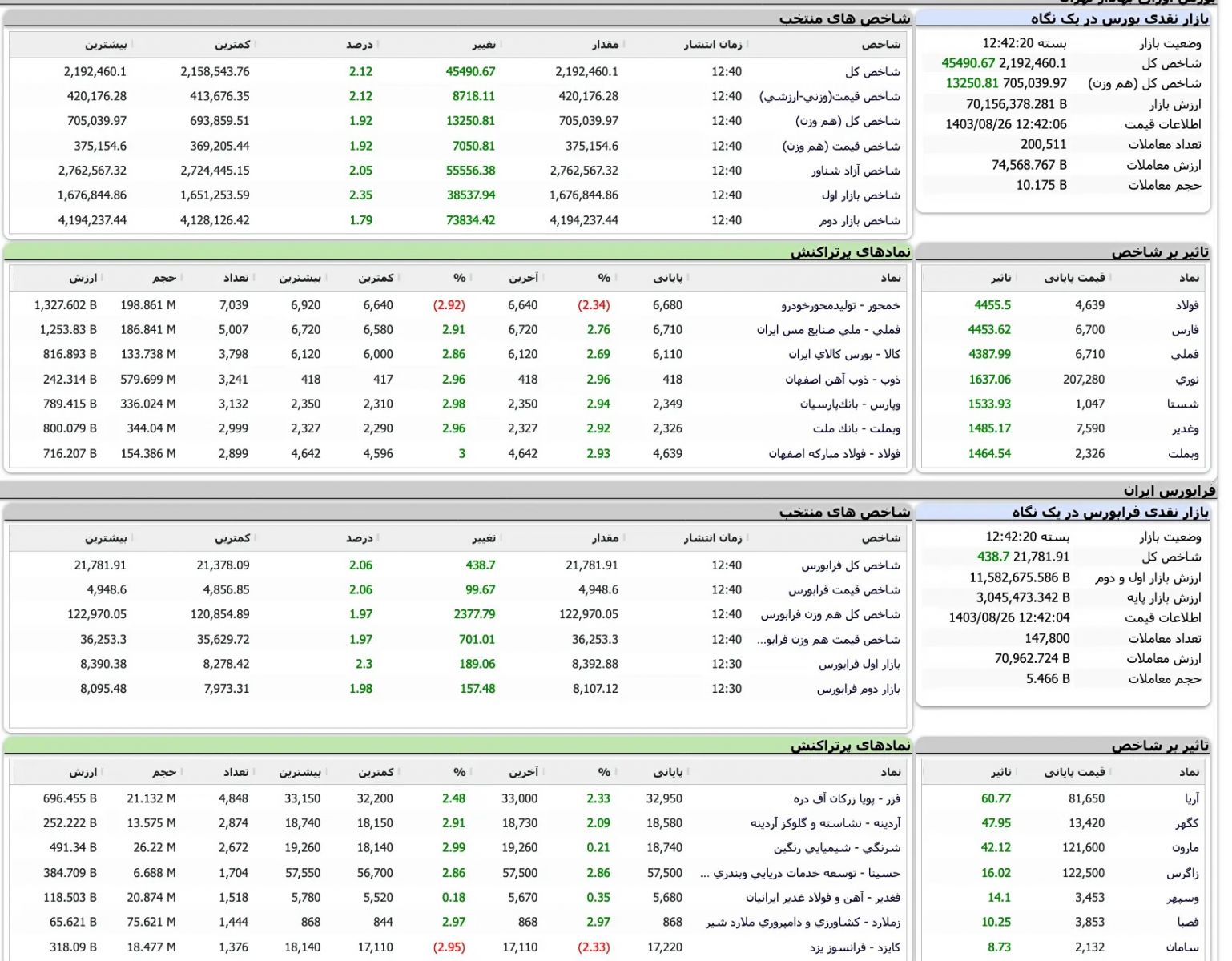This screenshot has width=1232, height=961.
Task: Click the 696.455 B value for فزر
Action: tap(70, 798)
